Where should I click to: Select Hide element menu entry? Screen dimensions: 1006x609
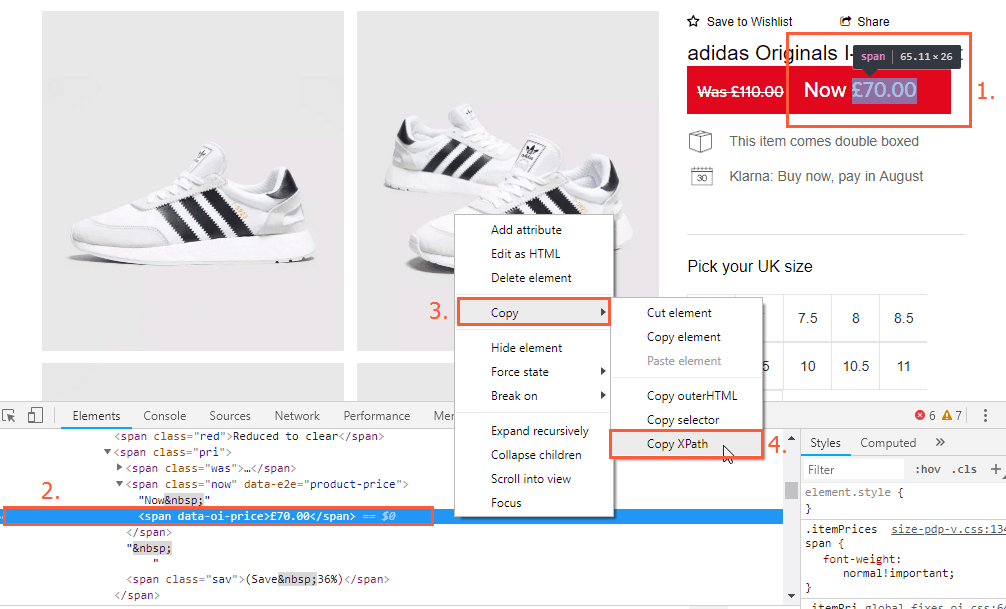point(534,348)
